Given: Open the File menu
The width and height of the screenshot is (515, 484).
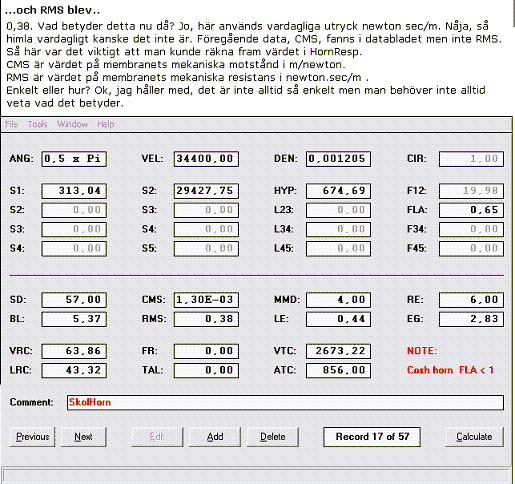Looking at the screenshot, I should [11, 124].
